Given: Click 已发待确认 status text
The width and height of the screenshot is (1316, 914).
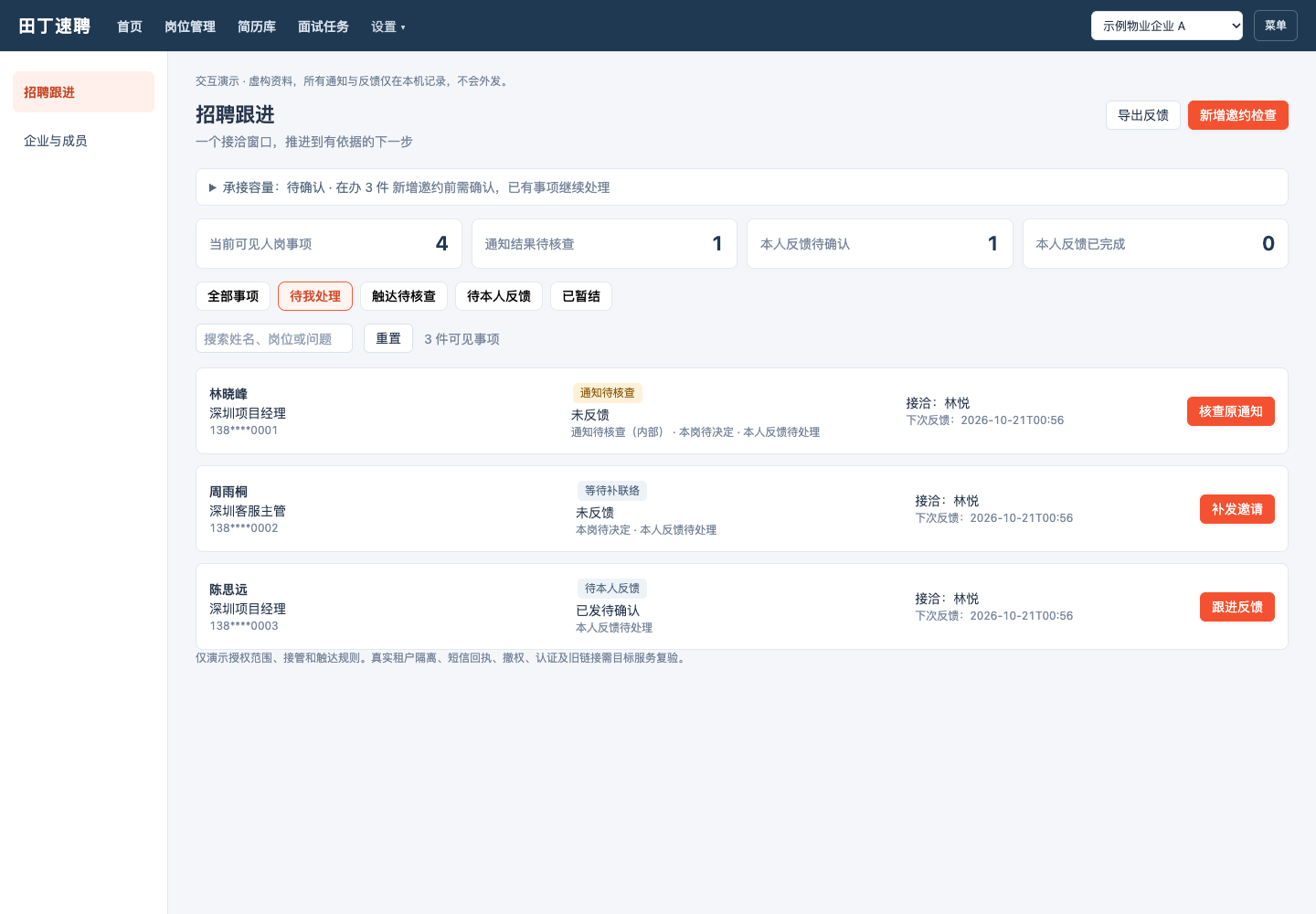Looking at the screenshot, I should (x=608, y=611).
